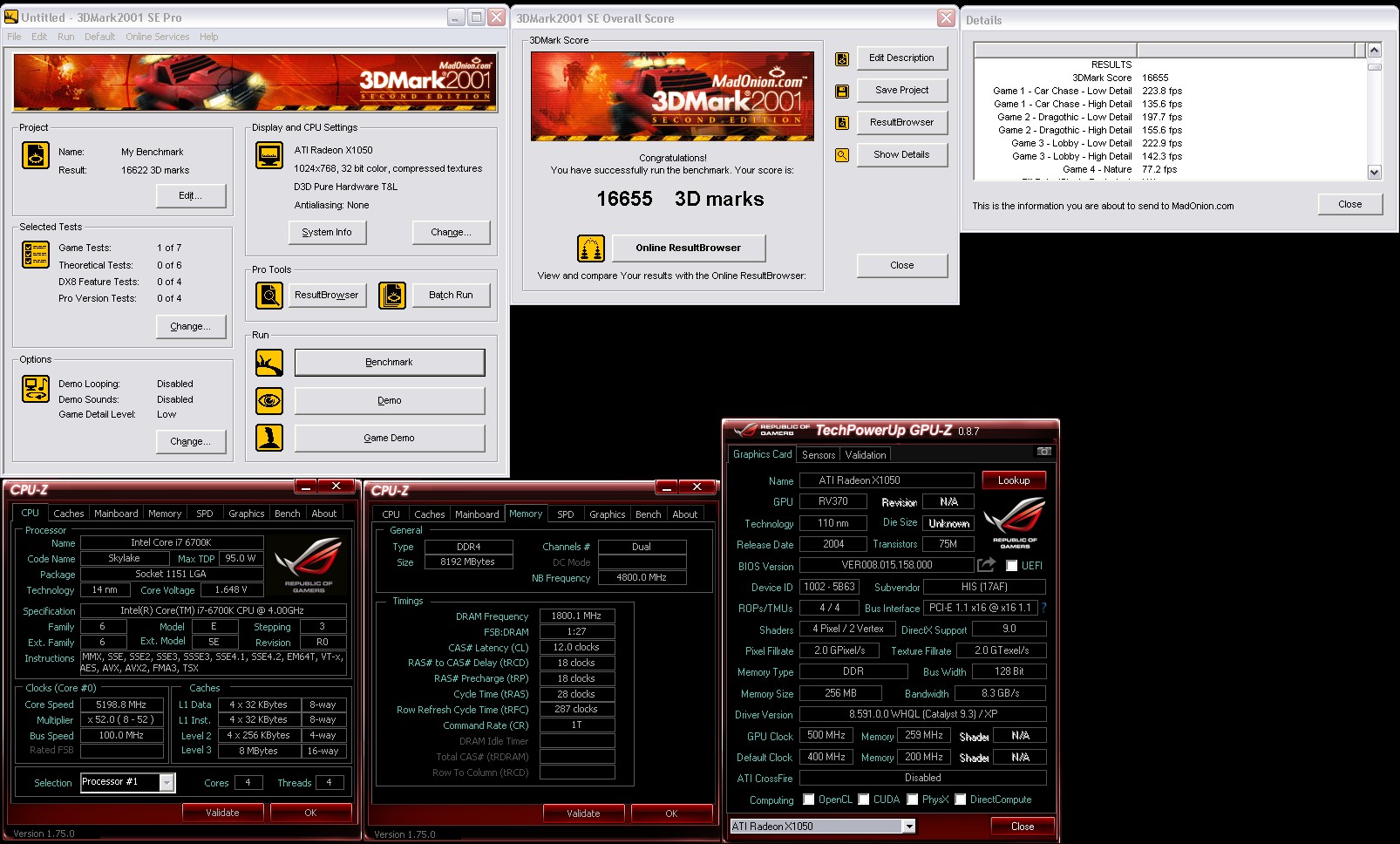Click Show Details button
The height and width of the screenshot is (844, 1400).
(901, 155)
